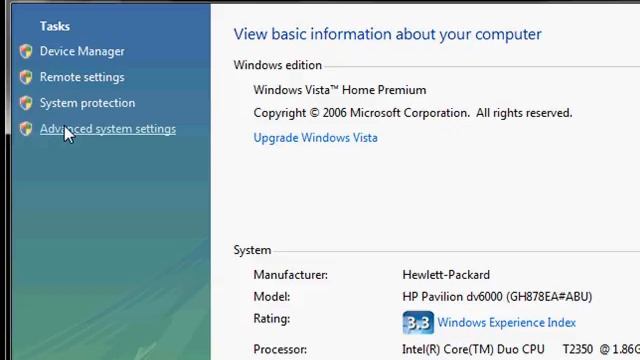
Task: Click the 'Processor:' label
Action: (280, 350)
